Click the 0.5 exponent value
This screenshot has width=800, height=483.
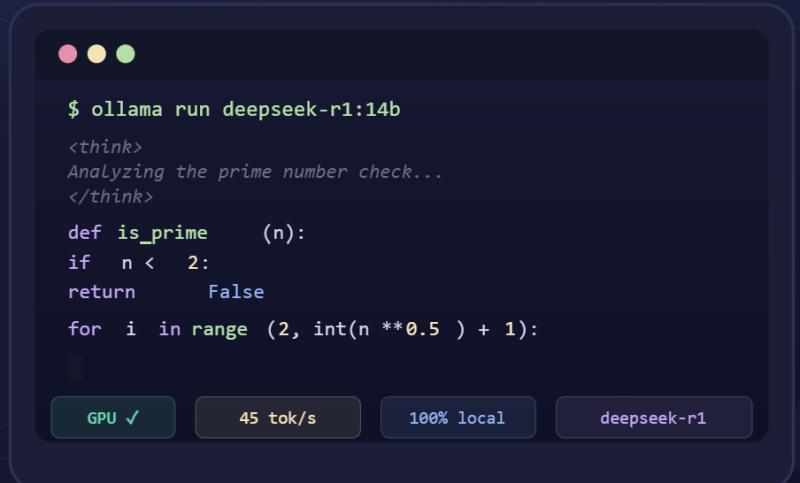pos(422,329)
